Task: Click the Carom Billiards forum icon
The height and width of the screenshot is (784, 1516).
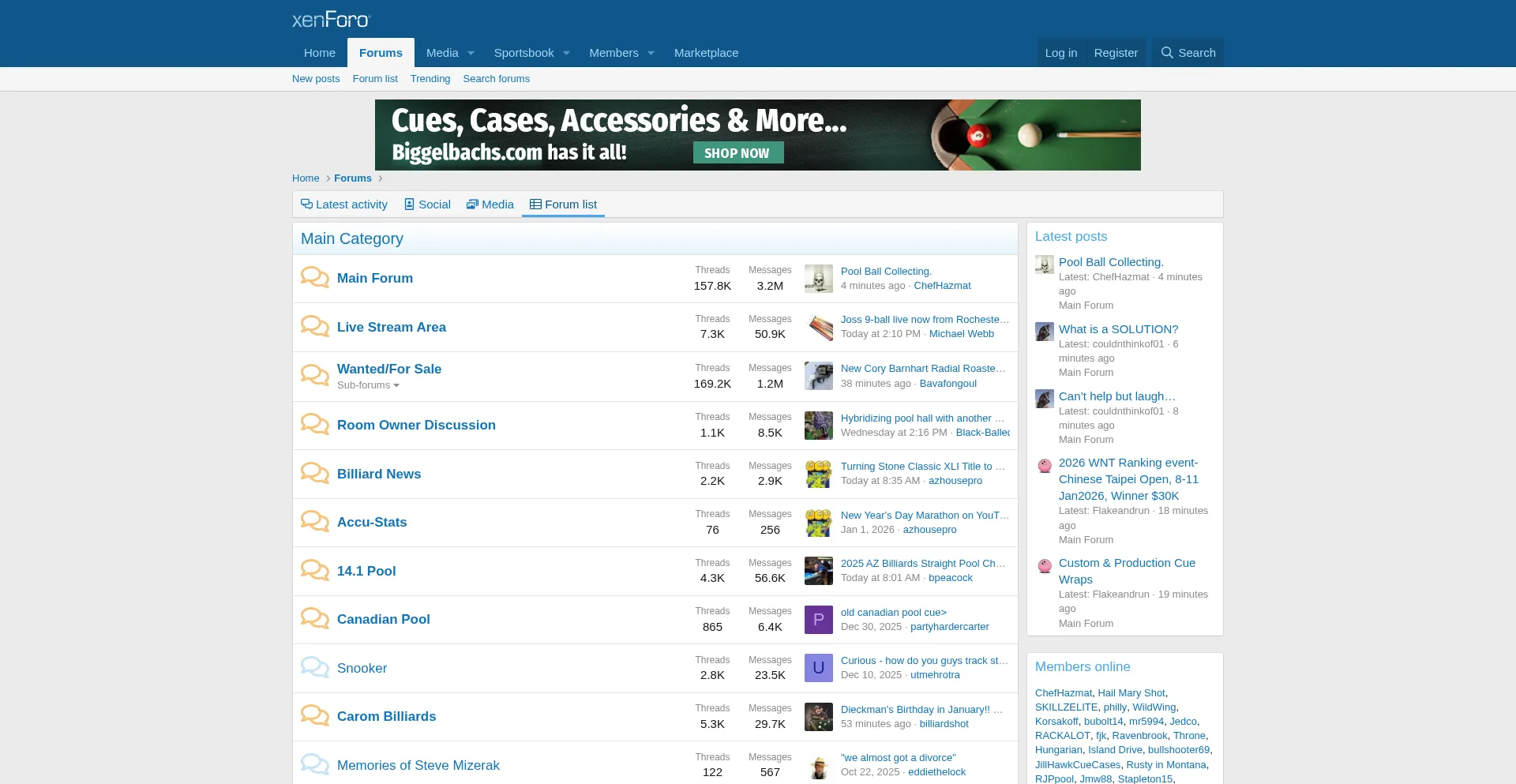Action: 314,715
